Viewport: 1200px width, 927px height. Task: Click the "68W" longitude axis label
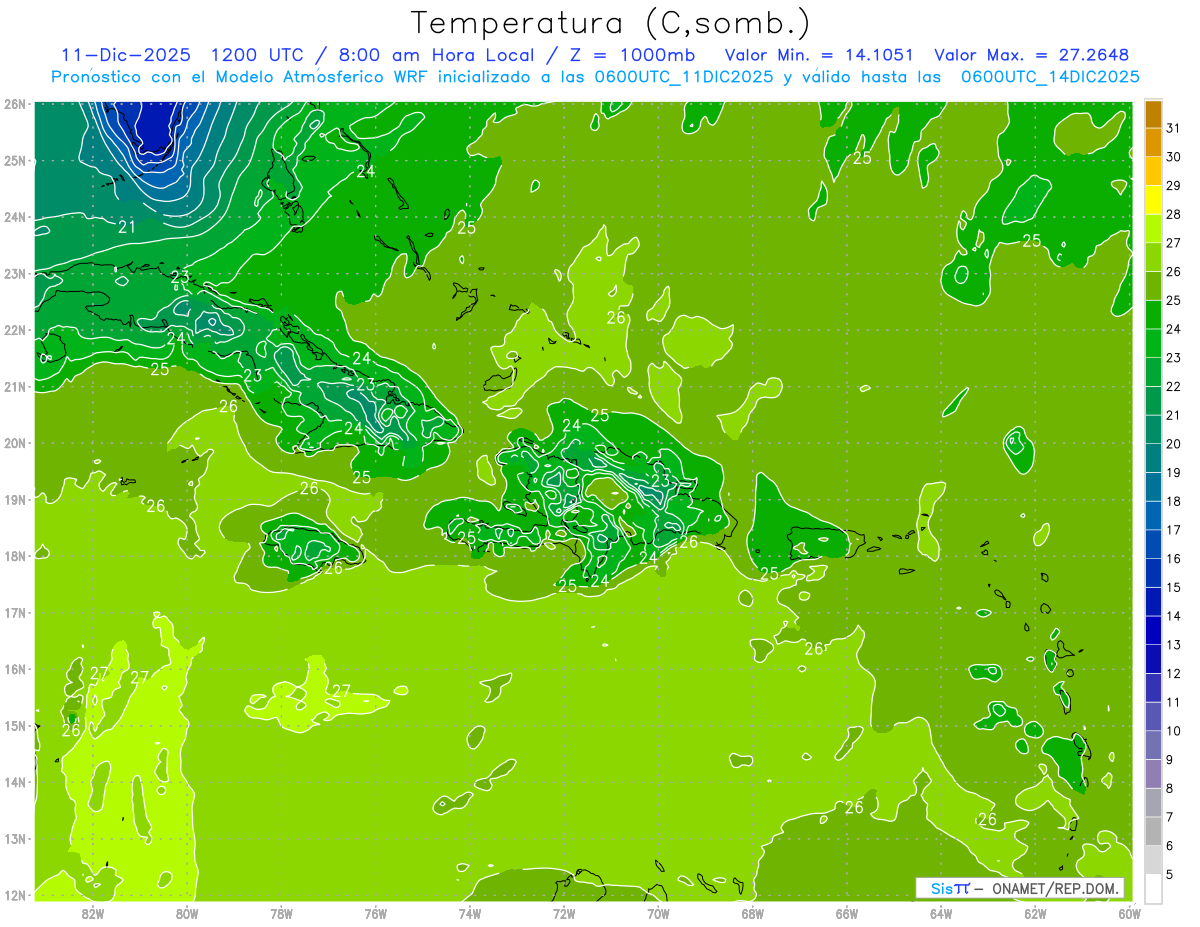pyautogui.click(x=753, y=913)
